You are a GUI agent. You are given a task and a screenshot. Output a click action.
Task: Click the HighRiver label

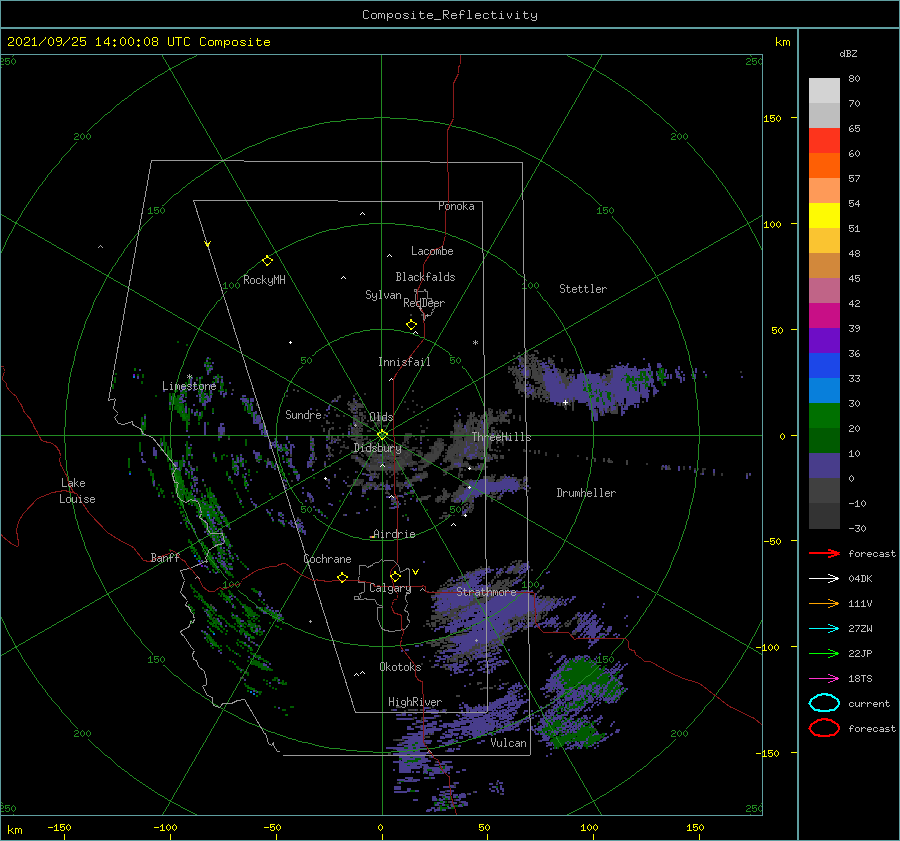point(414,702)
